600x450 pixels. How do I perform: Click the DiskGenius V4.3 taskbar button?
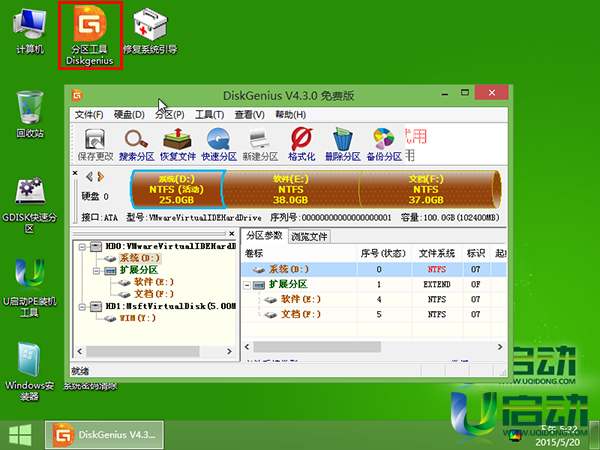pos(104,435)
